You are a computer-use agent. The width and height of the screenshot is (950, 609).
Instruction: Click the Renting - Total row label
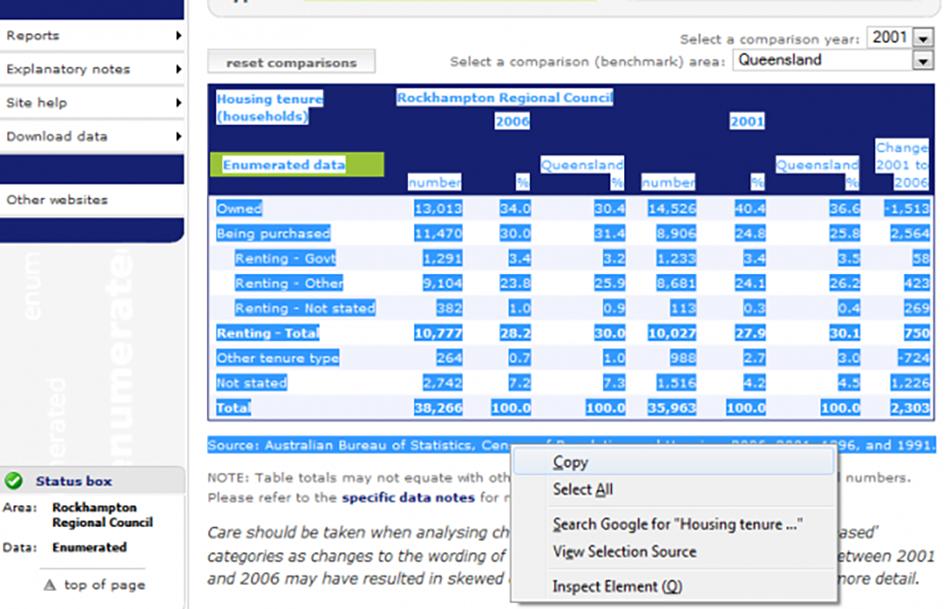267,333
